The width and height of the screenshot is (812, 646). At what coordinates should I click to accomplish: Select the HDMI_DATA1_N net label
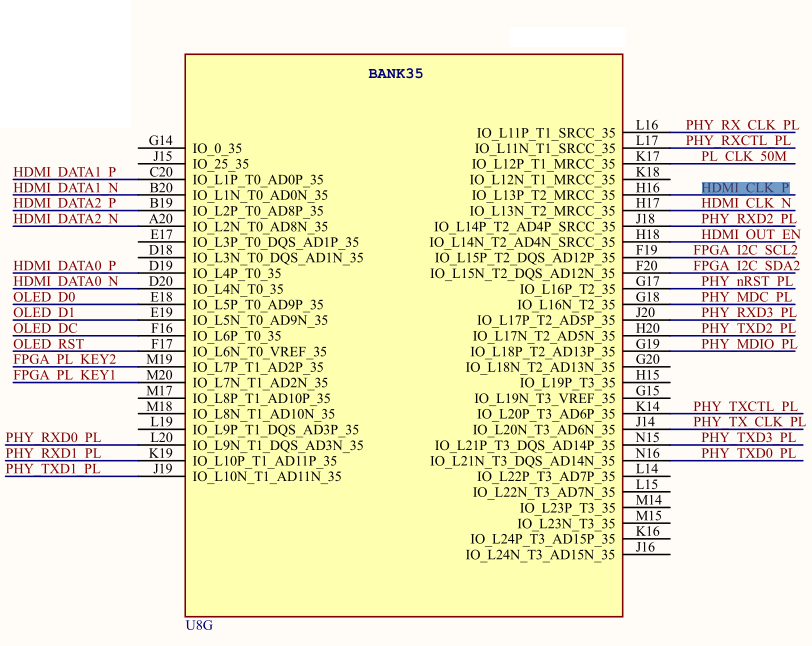tap(66, 188)
